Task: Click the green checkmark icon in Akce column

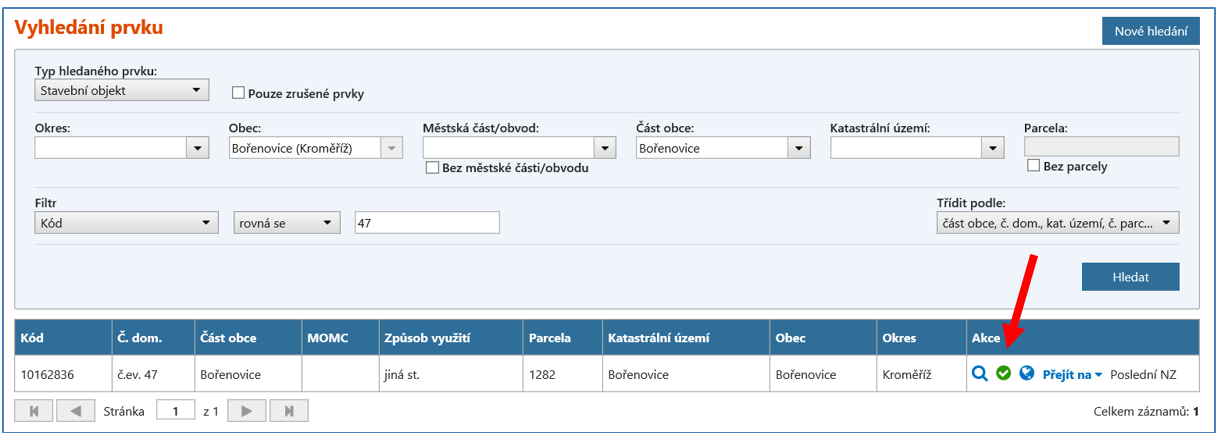Action: point(1003,374)
